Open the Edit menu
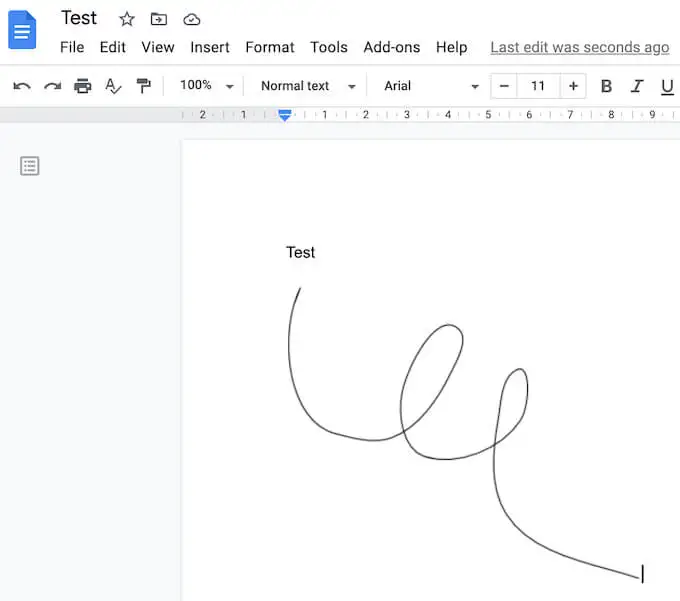This screenshot has height=601, width=680. [112, 47]
